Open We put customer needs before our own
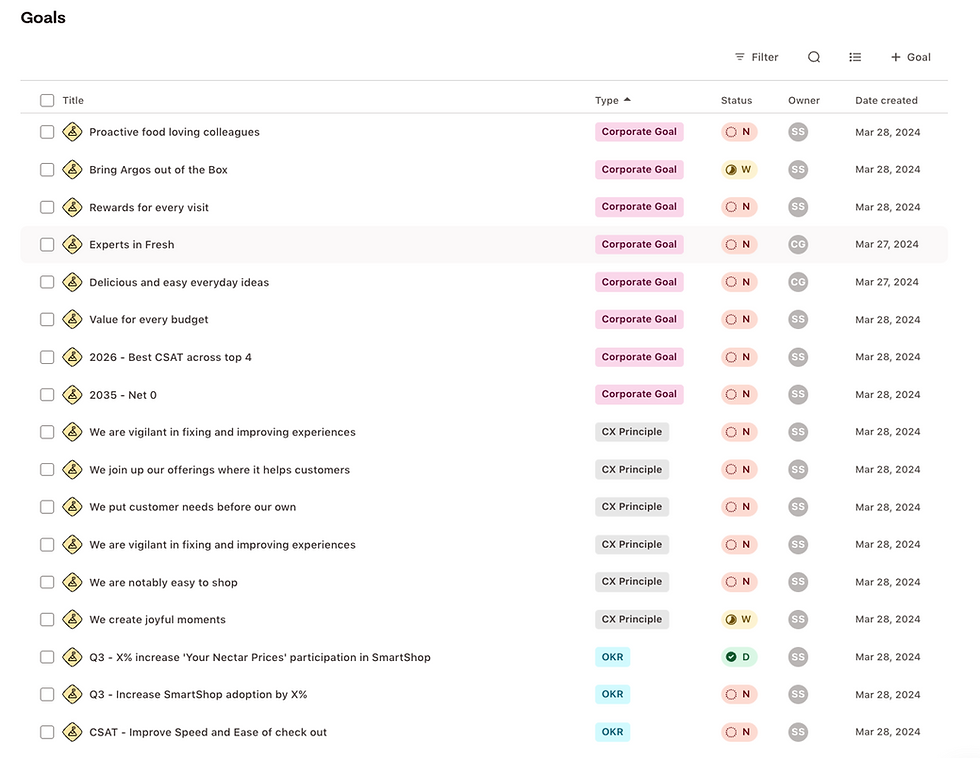Image resolution: width=980 pixels, height=758 pixels. (x=192, y=507)
